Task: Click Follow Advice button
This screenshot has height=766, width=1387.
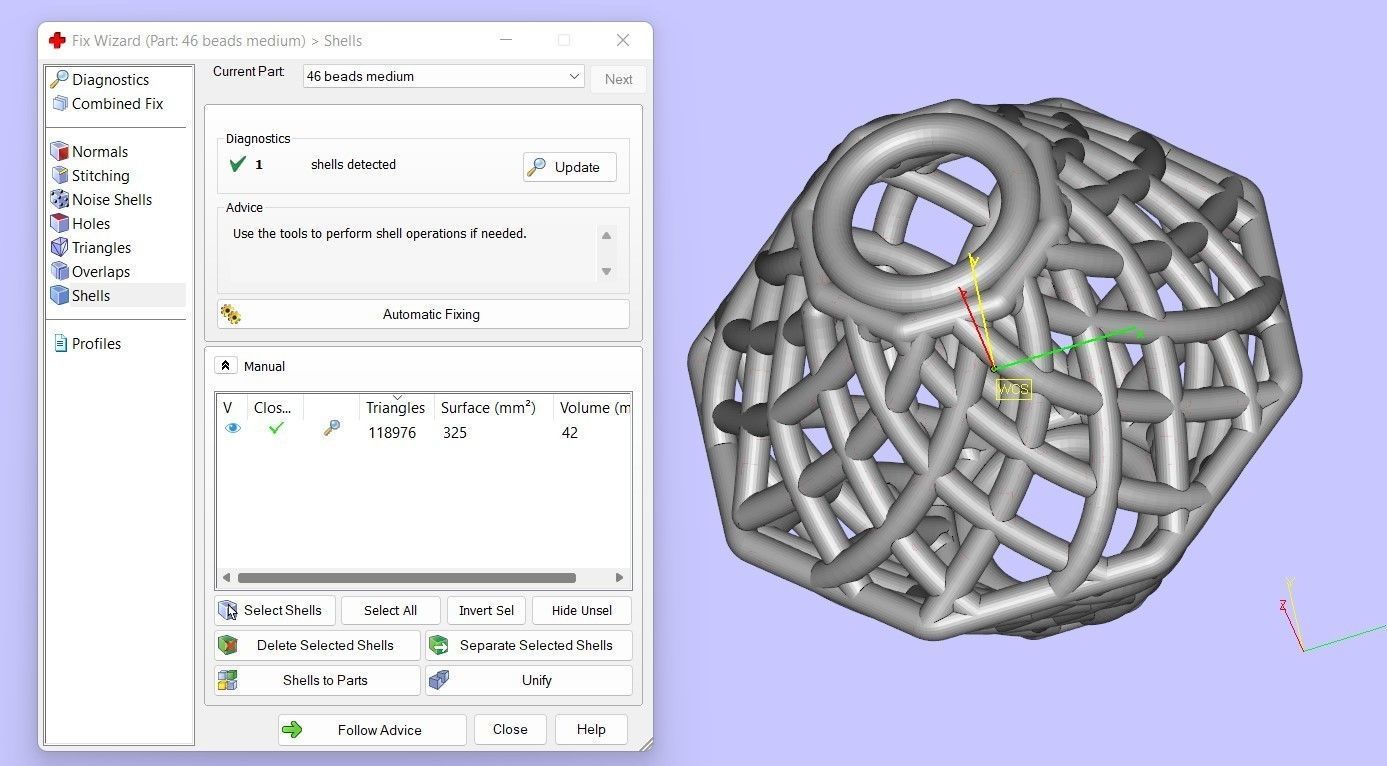Action: pos(372,730)
